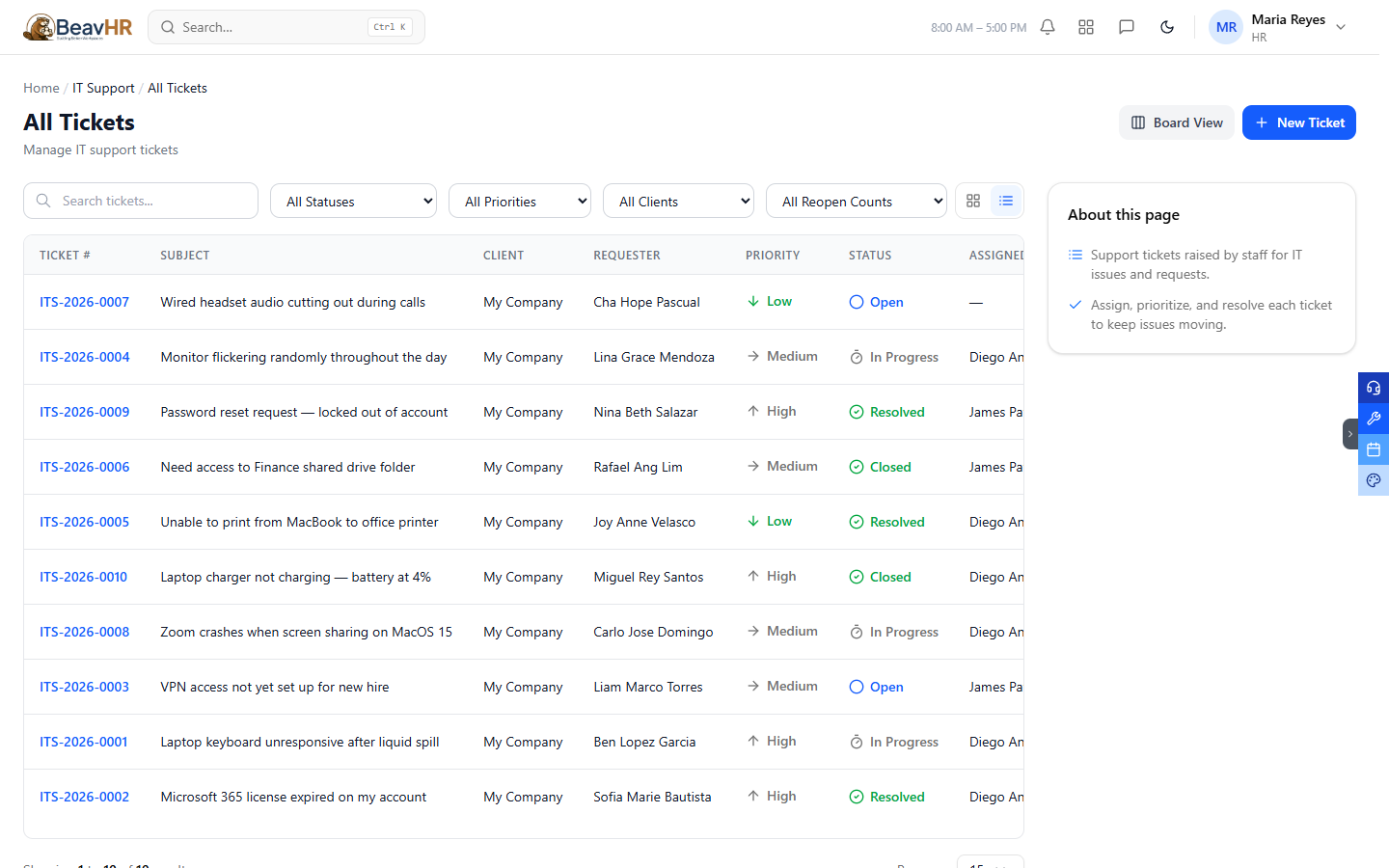Viewport: 1389px width, 868px height.
Task: Sort by PRIORITY column header
Action: pyautogui.click(x=773, y=256)
